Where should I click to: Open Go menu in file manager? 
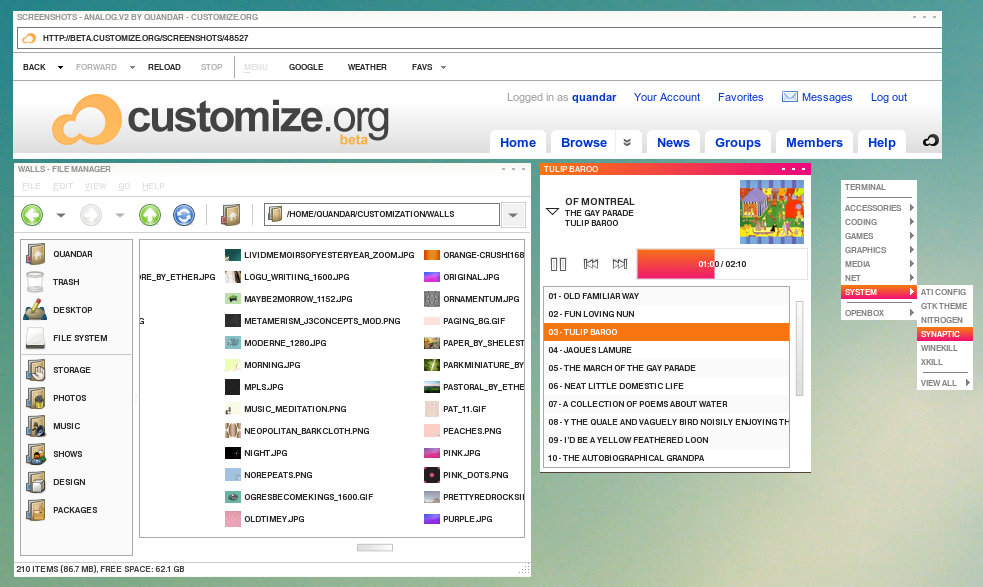(x=124, y=186)
